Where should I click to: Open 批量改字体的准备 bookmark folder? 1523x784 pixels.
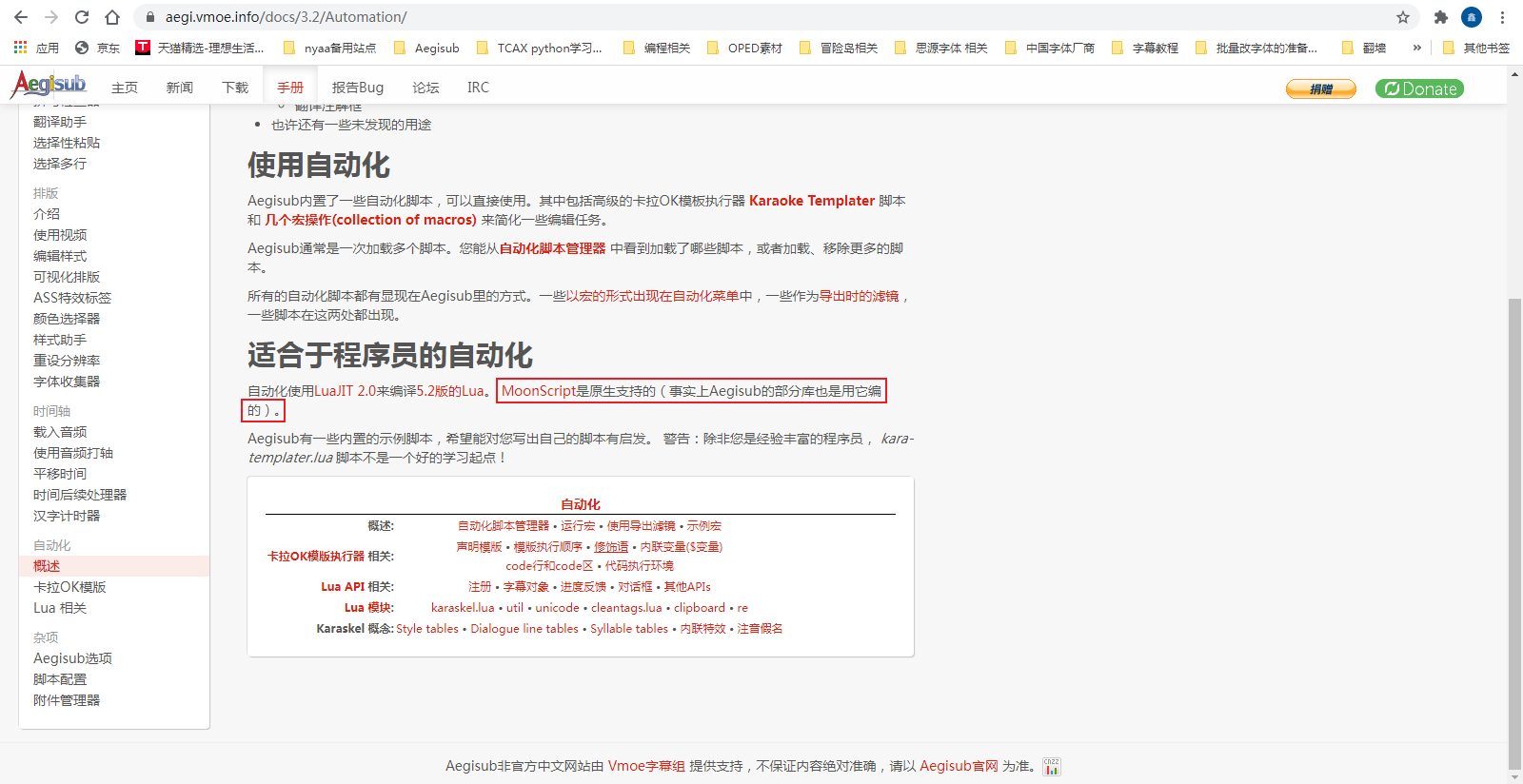click(x=1256, y=48)
